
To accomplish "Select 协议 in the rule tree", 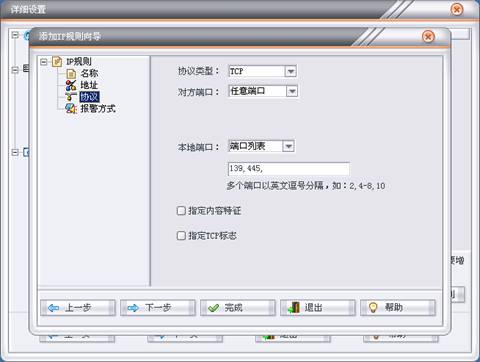I will point(89,97).
